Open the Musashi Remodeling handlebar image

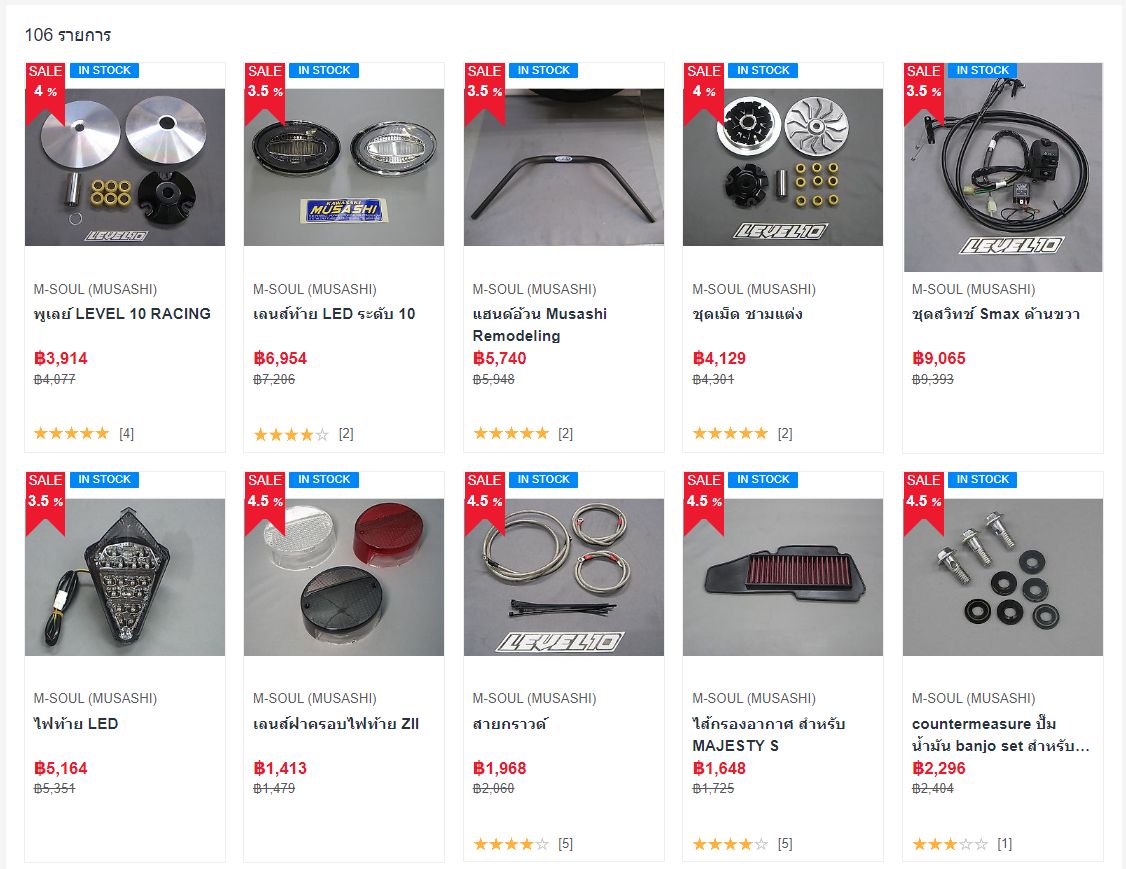[x=564, y=167]
